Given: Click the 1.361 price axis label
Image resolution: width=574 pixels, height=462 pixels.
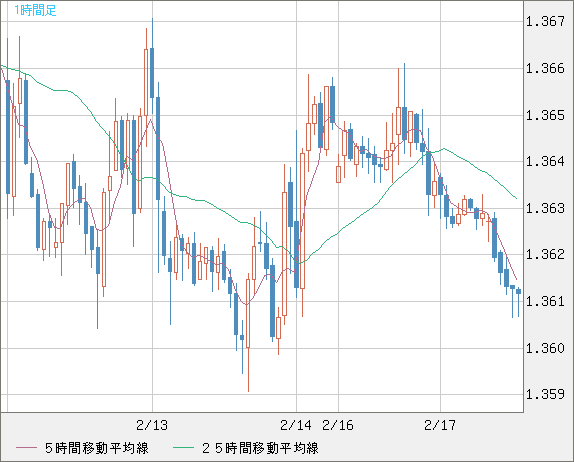Looking at the screenshot, I should point(545,301).
